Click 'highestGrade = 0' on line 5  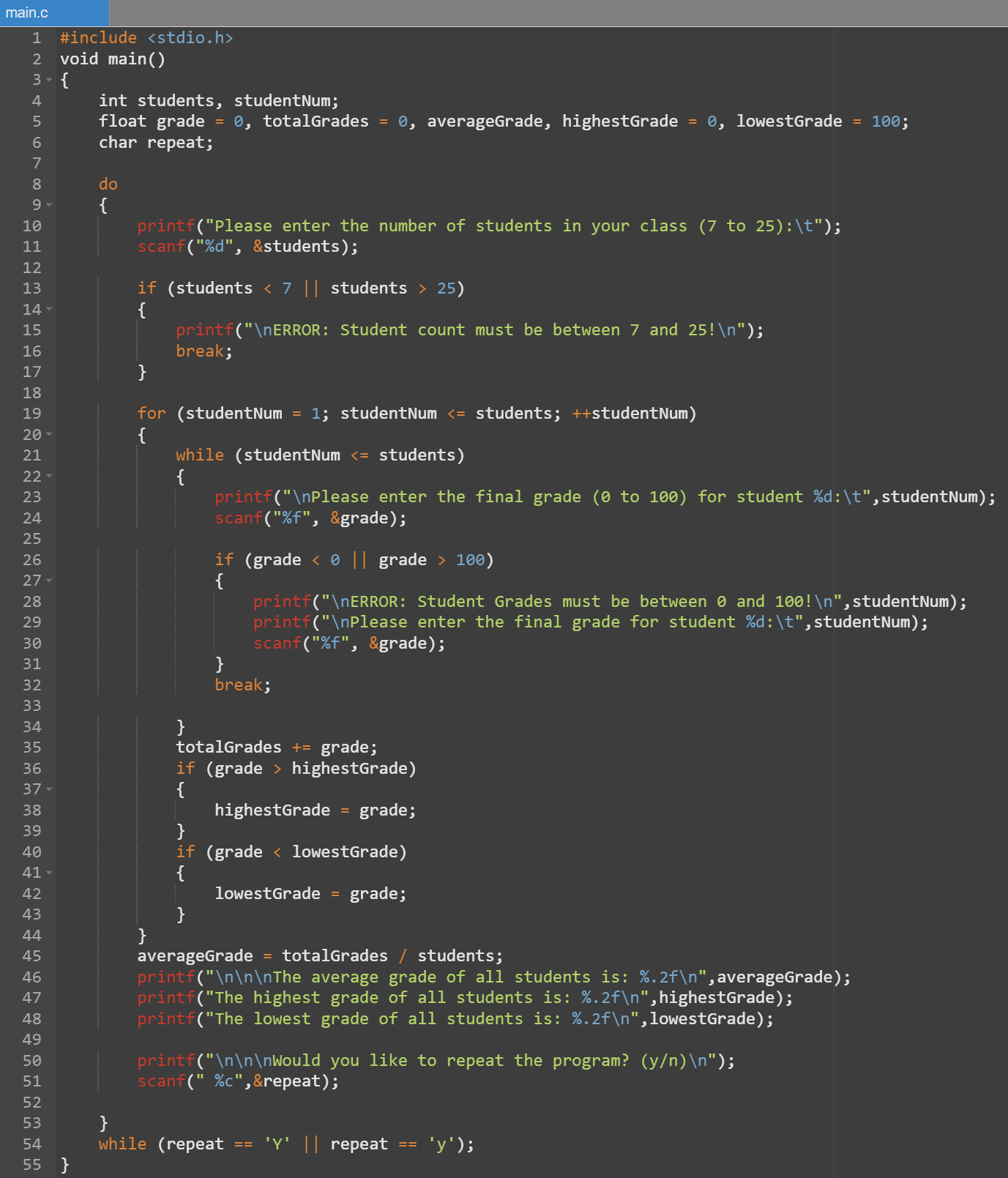640,122
